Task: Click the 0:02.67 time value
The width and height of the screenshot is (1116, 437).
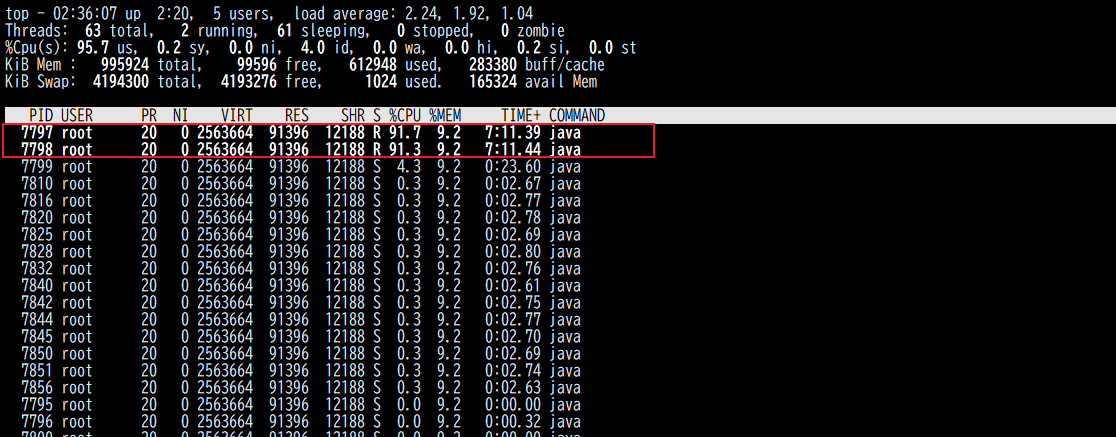Action: 512,184
